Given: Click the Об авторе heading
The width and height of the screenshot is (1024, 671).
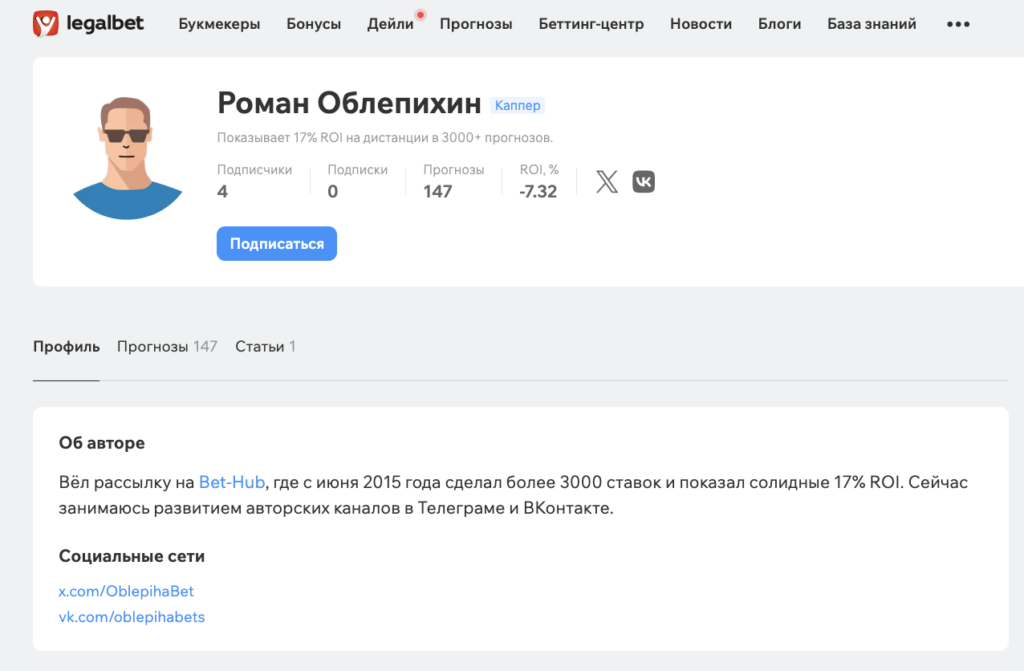Looking at the screenshot, I should pyautogui.click(x=102, y=443).
